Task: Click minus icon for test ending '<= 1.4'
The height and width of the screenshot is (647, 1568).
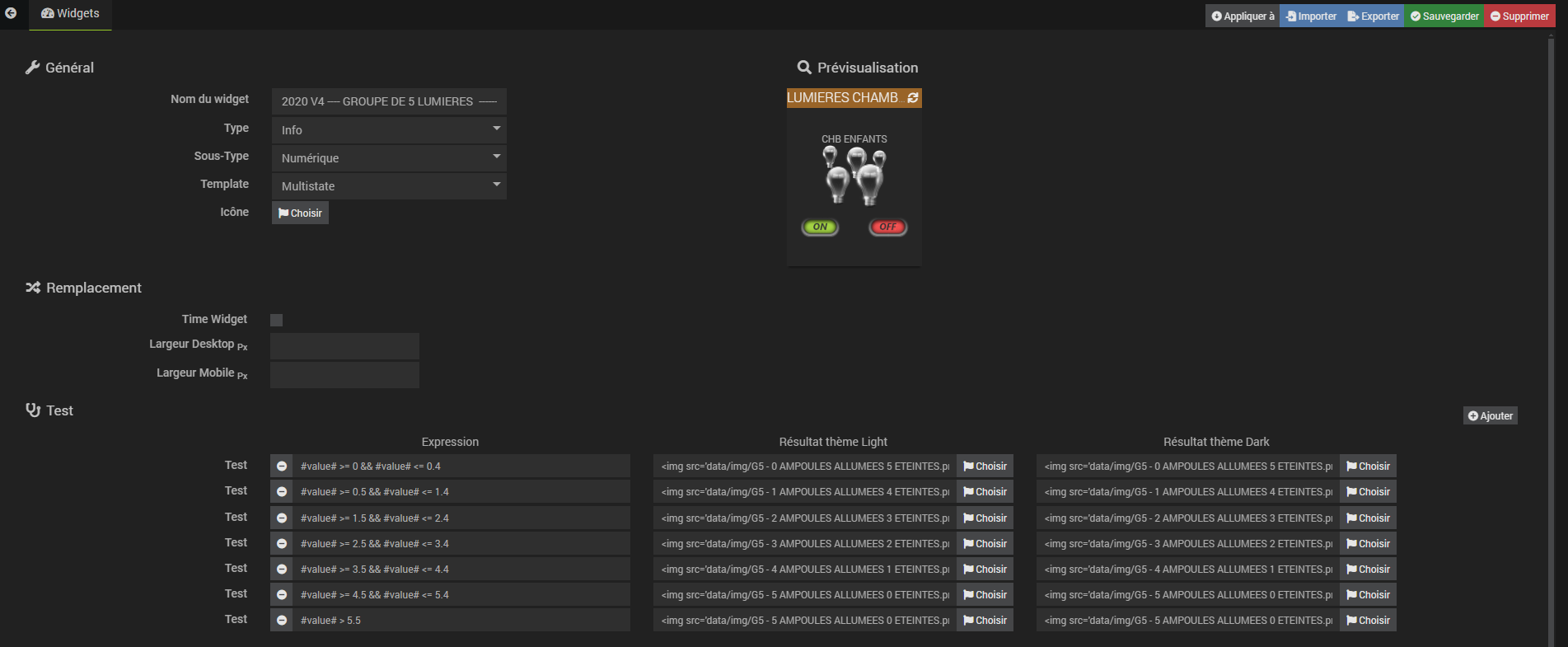Action: [x=282, y=492]
